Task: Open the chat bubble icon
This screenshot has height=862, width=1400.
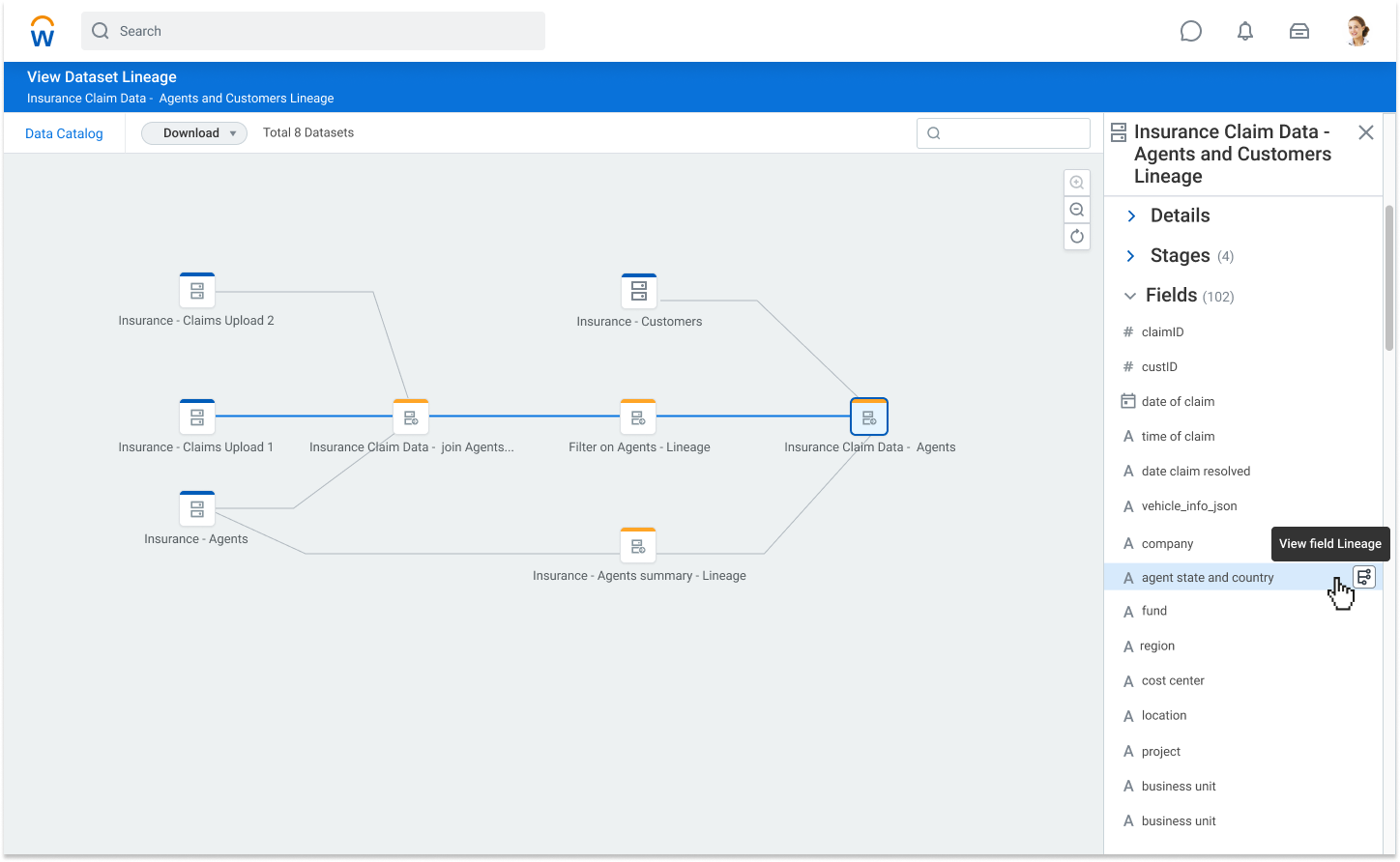Action: 1191,31
